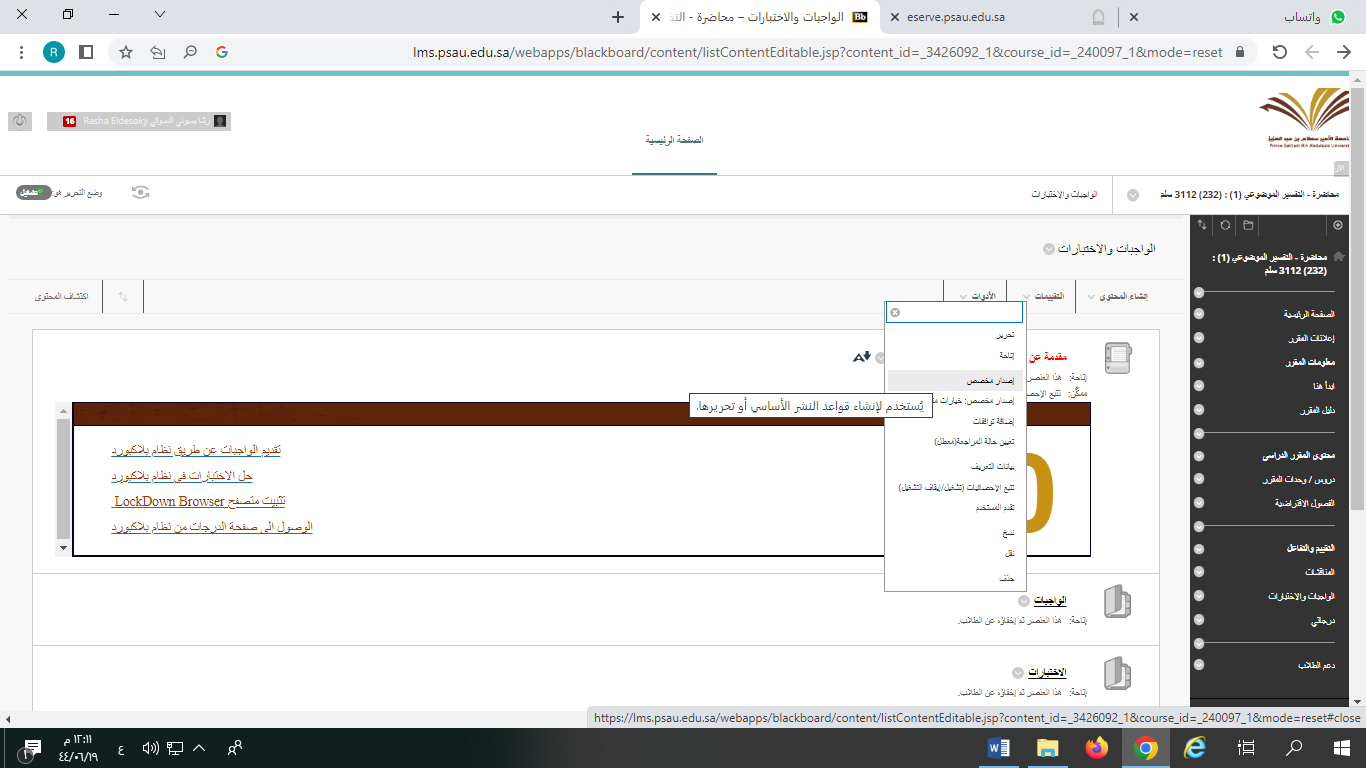This screenshot has width=1366, height=768.
Task: Open chevron menu beside الواجبات folder
Action: [x=1023, y=601]
